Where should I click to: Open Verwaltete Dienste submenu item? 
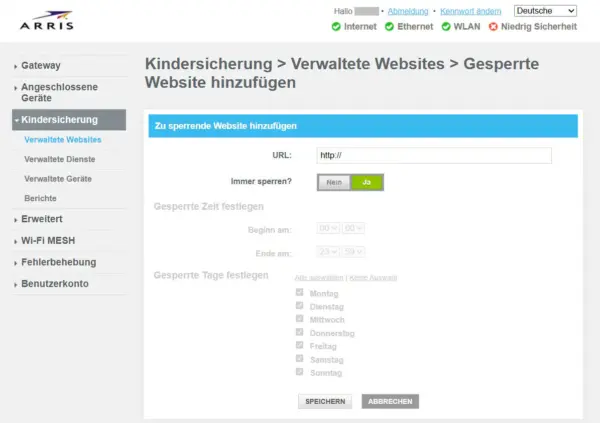tap(60, 159)
